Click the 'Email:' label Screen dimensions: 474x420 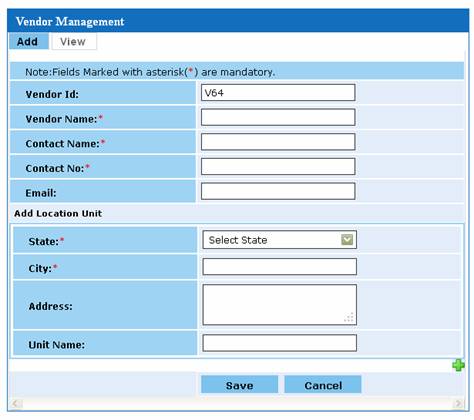coord(41,193)
